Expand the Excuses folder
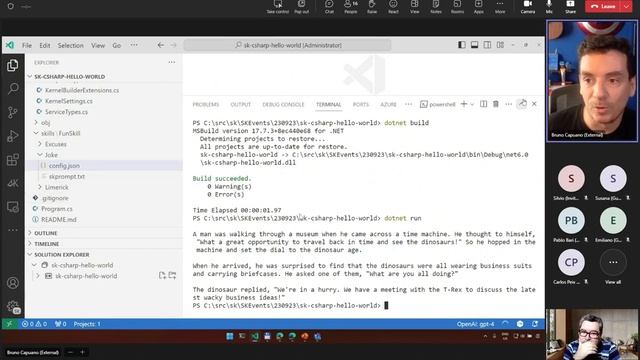The width and height of the screenshot is (640, 360). point(56,144)
